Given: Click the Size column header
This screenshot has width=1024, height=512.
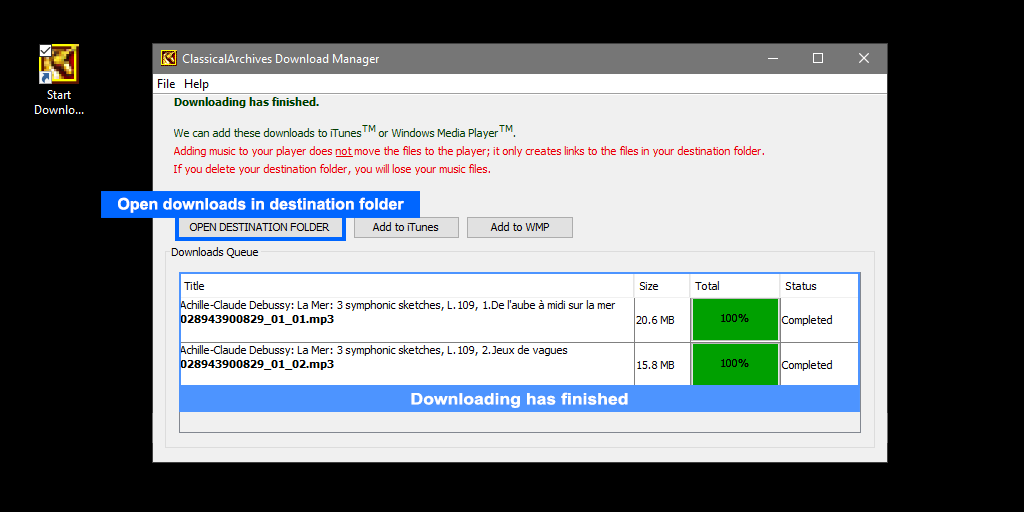Looking at the screenshot, I should point(661,286).
